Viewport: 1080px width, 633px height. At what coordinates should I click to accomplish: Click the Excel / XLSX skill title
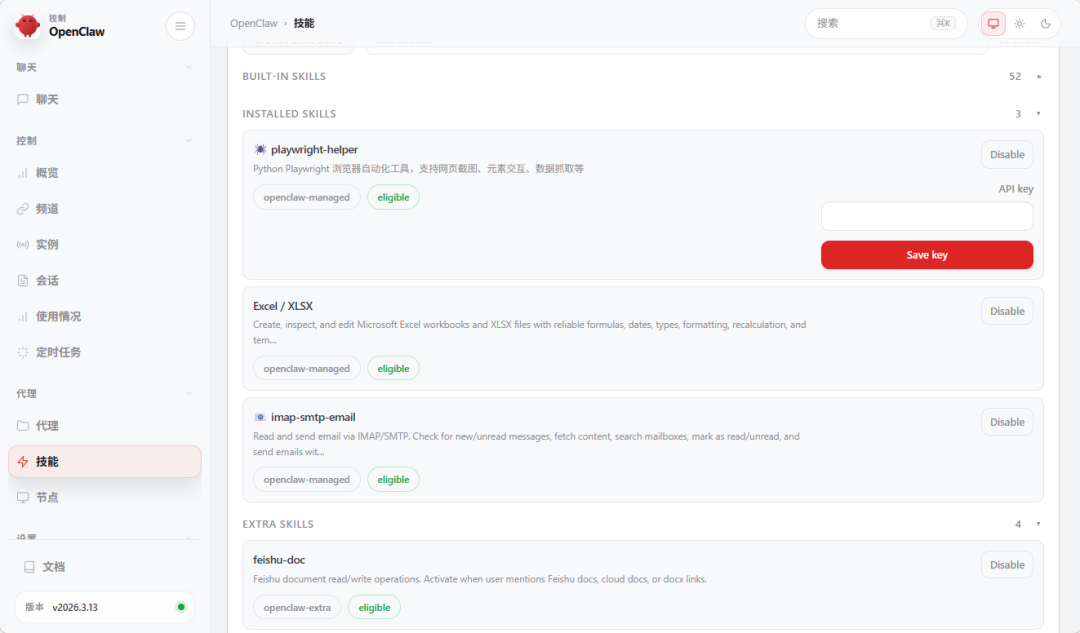pos(283,306)
